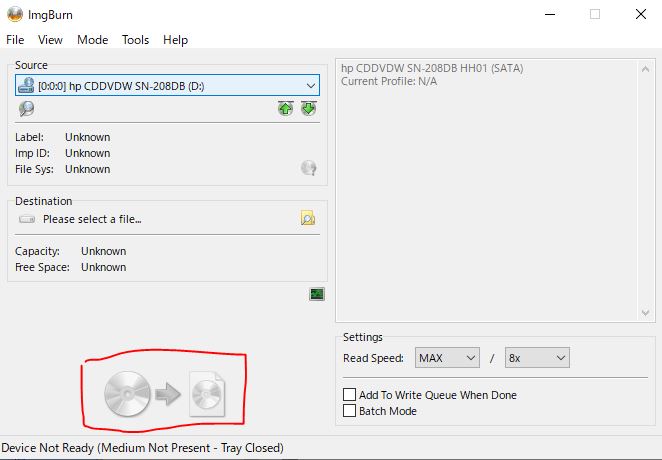Expand the Source drive dropdown
662x460 pixels.
(x=310, y=86)
